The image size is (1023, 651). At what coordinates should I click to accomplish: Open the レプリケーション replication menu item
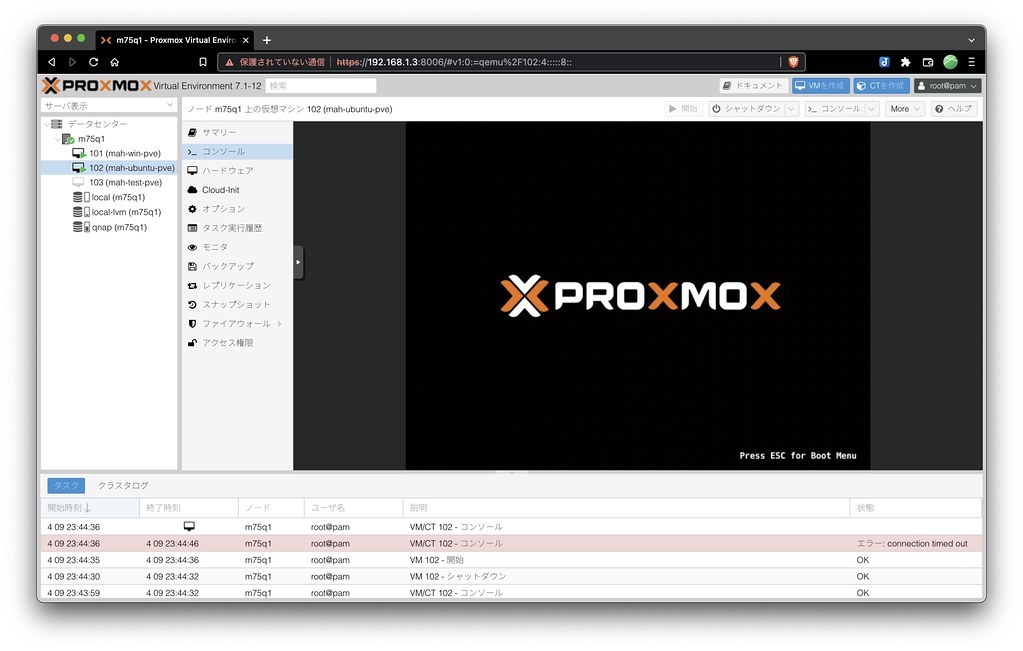pyautogui.click(x=237, y=285)
